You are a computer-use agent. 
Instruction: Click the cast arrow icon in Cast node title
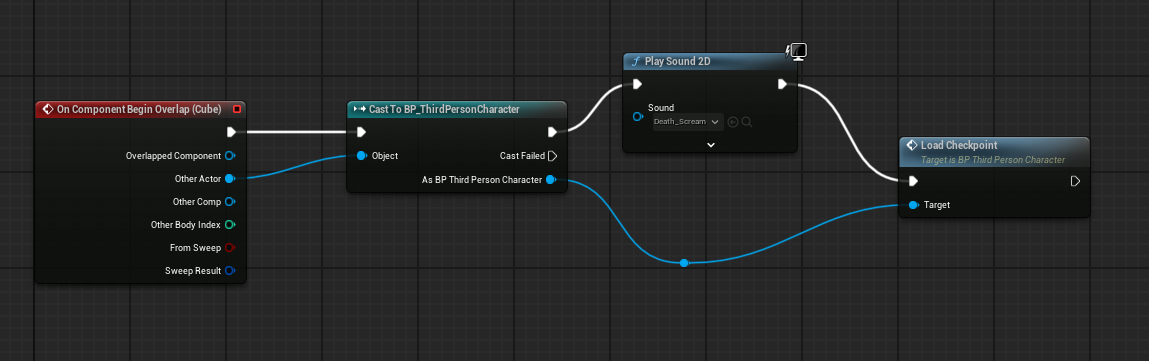coord(359,109)
